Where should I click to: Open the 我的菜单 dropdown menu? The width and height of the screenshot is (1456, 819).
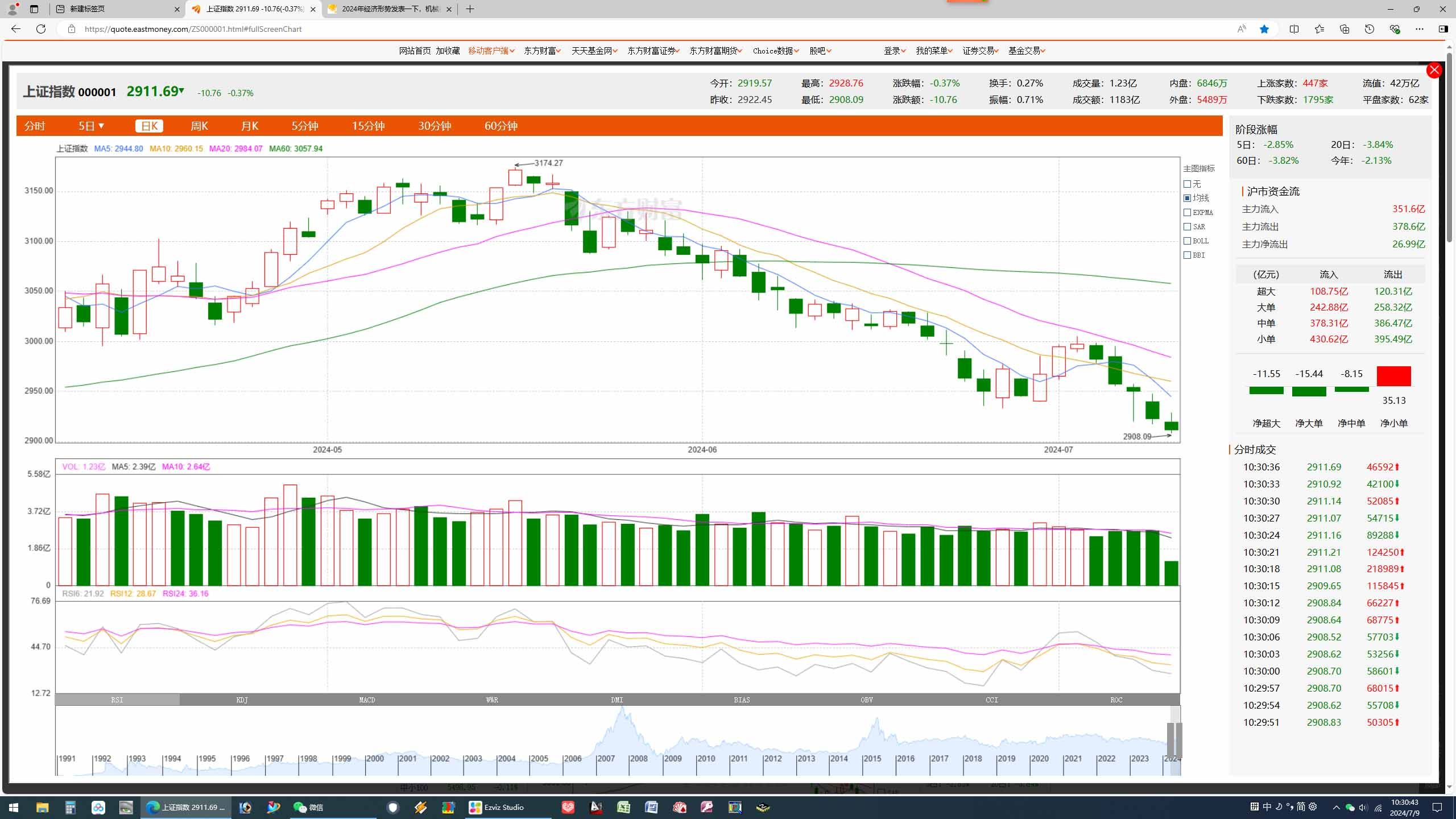(x=934, y=51)
